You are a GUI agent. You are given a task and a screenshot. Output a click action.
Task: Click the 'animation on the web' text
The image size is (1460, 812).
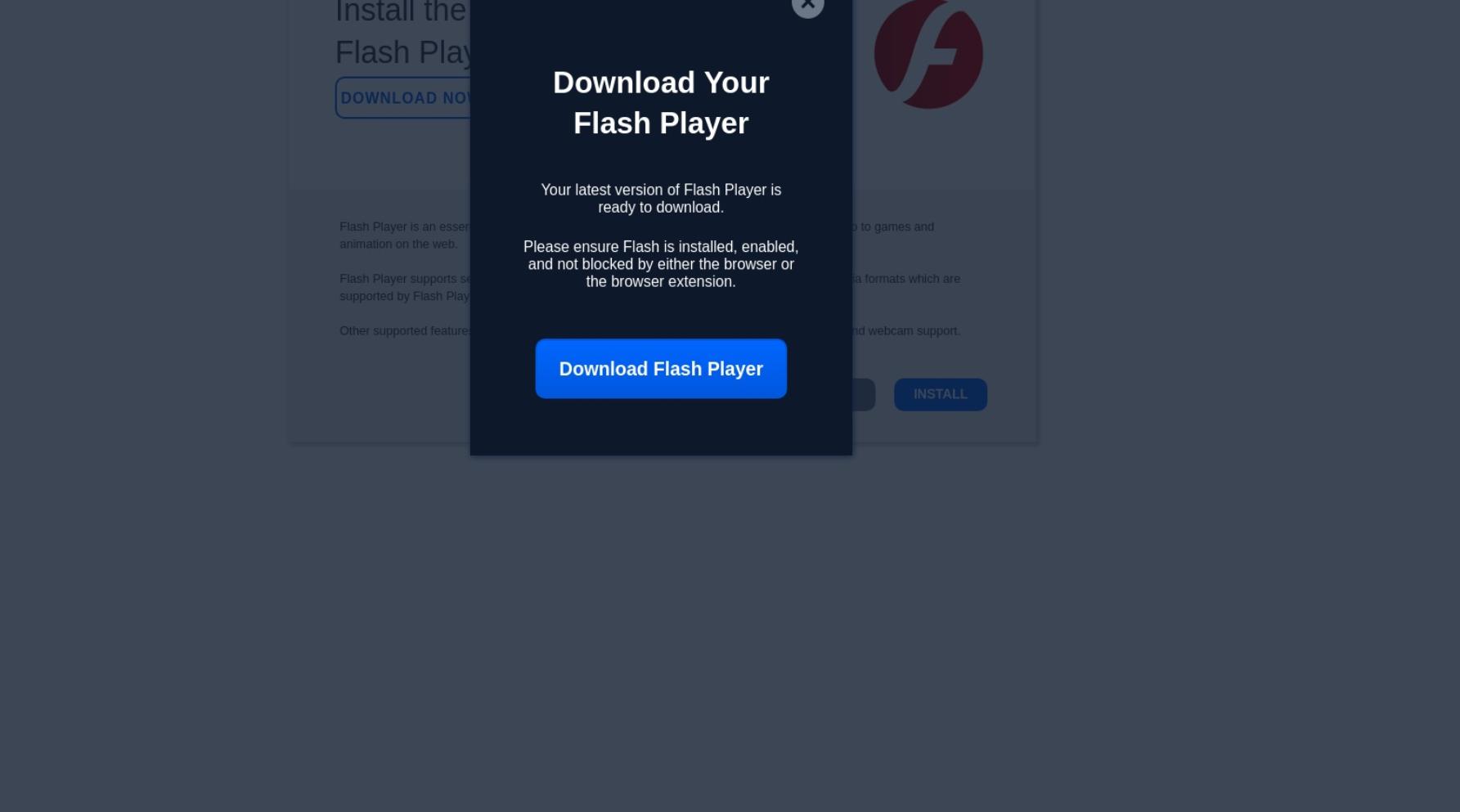[x=398, y=244]
